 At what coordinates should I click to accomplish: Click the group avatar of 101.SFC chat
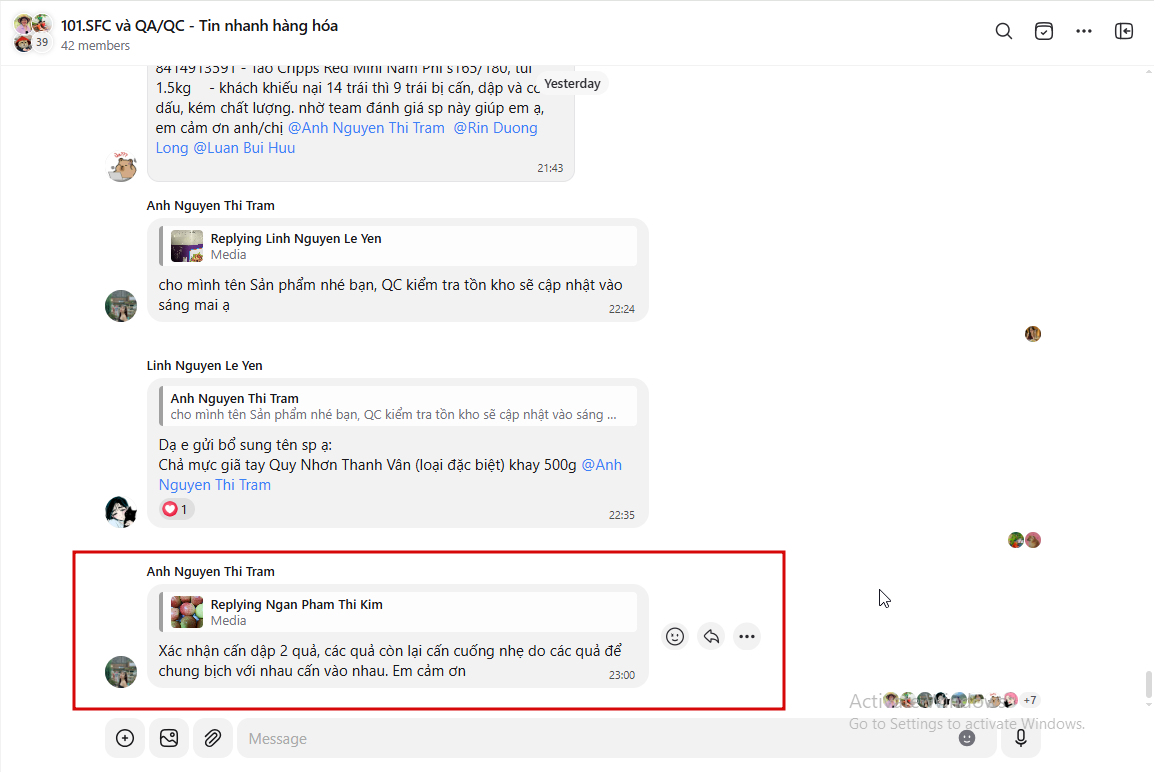click(x=32, y=32)
